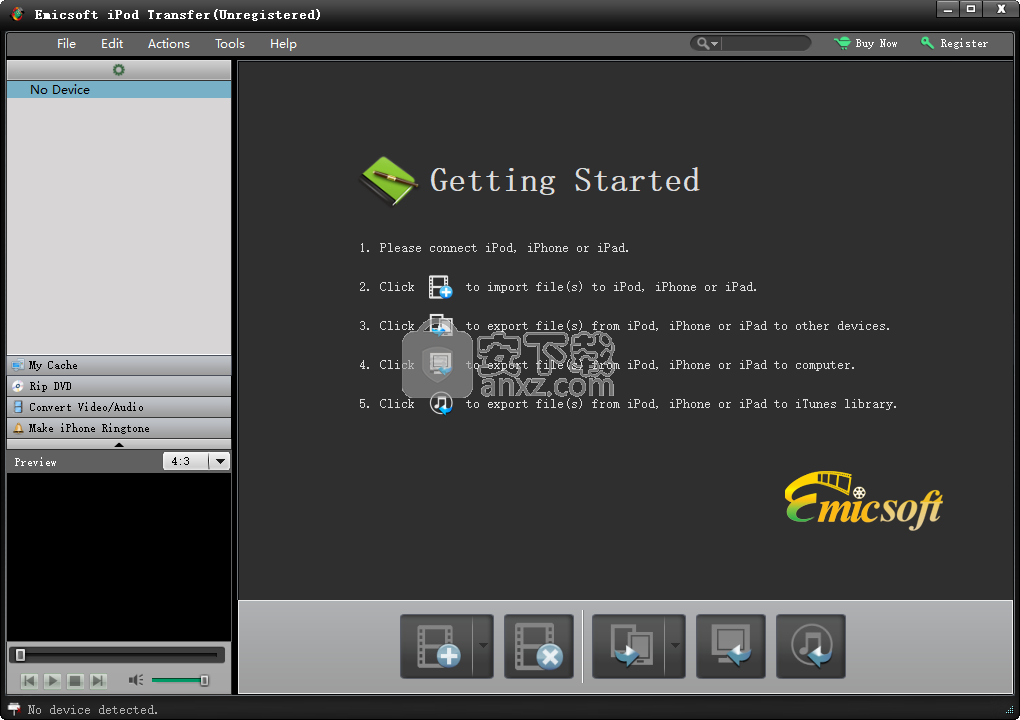Click the import files to device button
The image size is (1020, 720).
click(x=437, y=646)
